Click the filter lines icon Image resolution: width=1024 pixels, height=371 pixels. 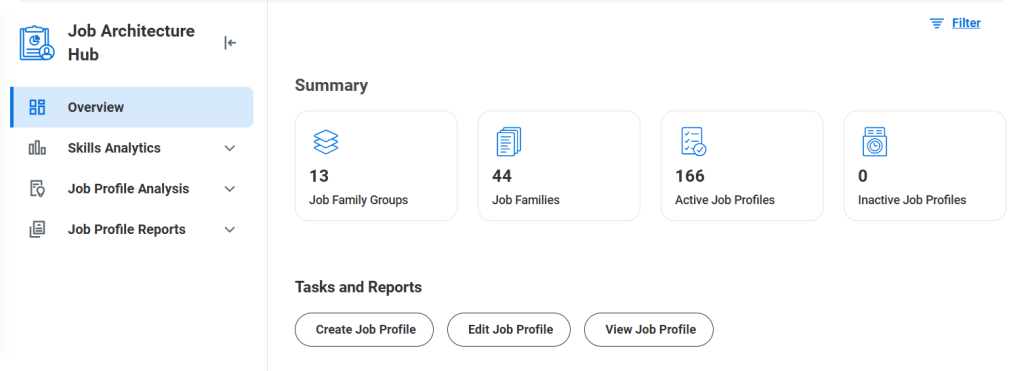(x=936, y=24)
